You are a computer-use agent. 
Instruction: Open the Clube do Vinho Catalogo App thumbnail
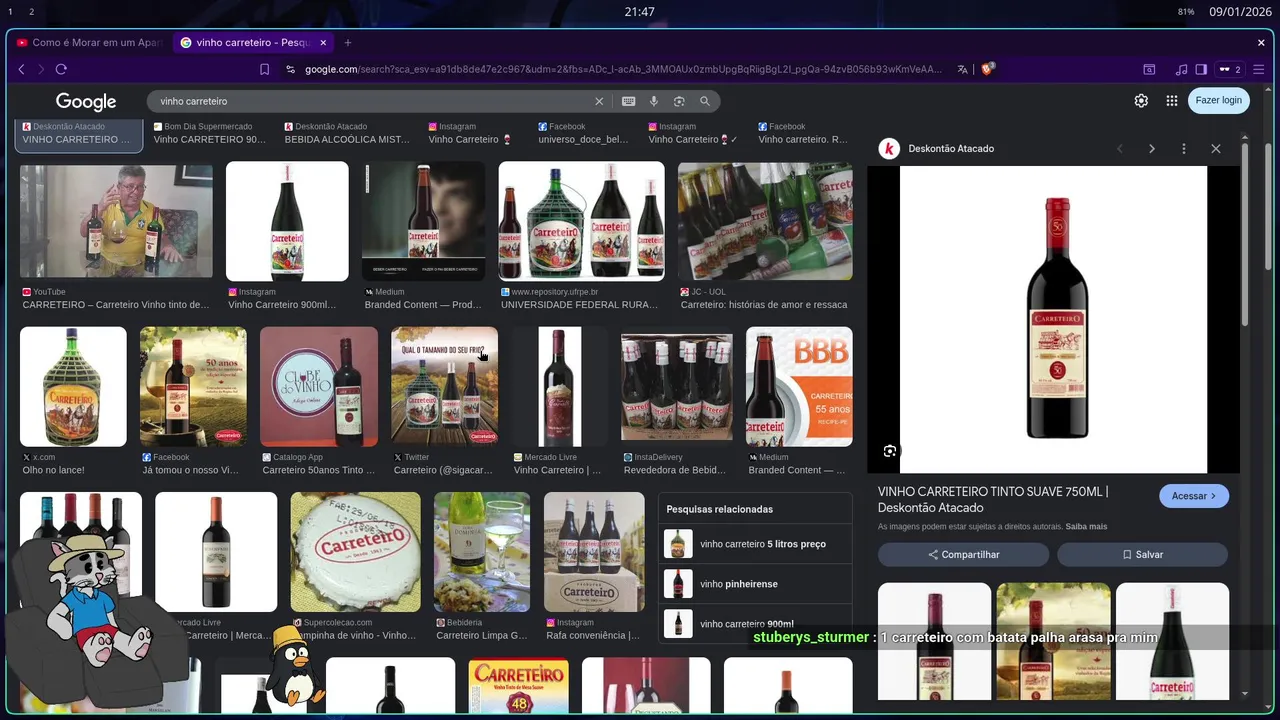tap(319, 386)
